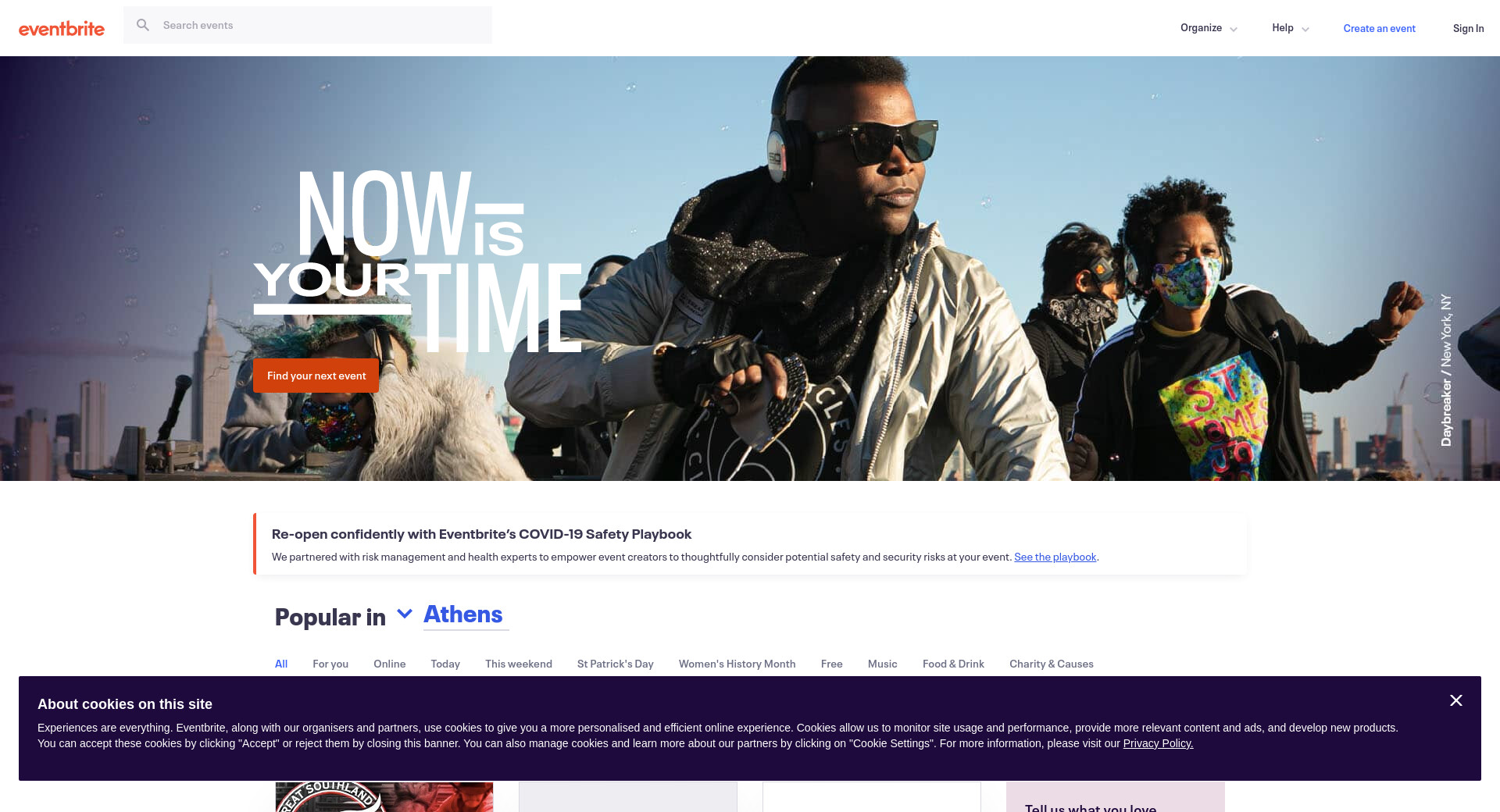Open Privacy Policy link in cookie banner
1500x812 pixels.
point(1158,743)
